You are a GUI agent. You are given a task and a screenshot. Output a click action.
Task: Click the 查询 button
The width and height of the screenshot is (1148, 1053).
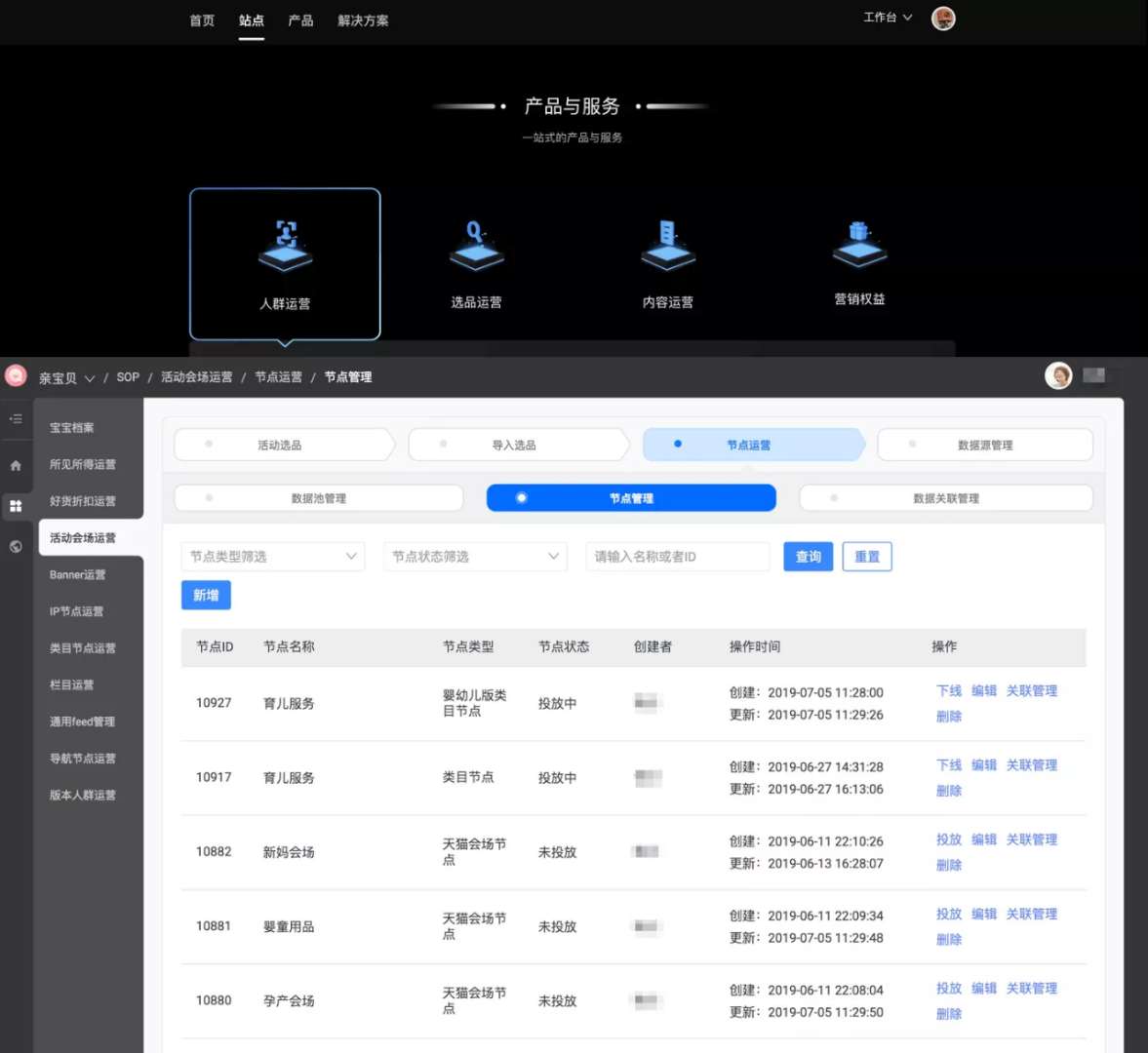click(x=809, y=556)
